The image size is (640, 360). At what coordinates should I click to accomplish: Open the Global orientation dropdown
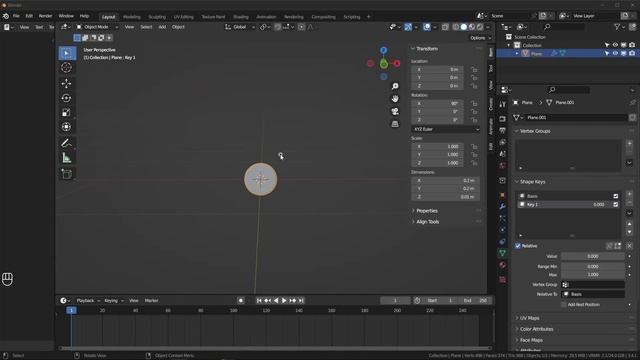[240, 27]
